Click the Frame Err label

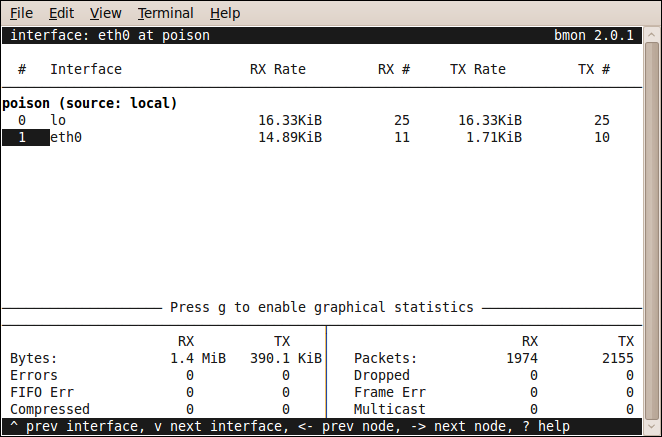(390, 392)
